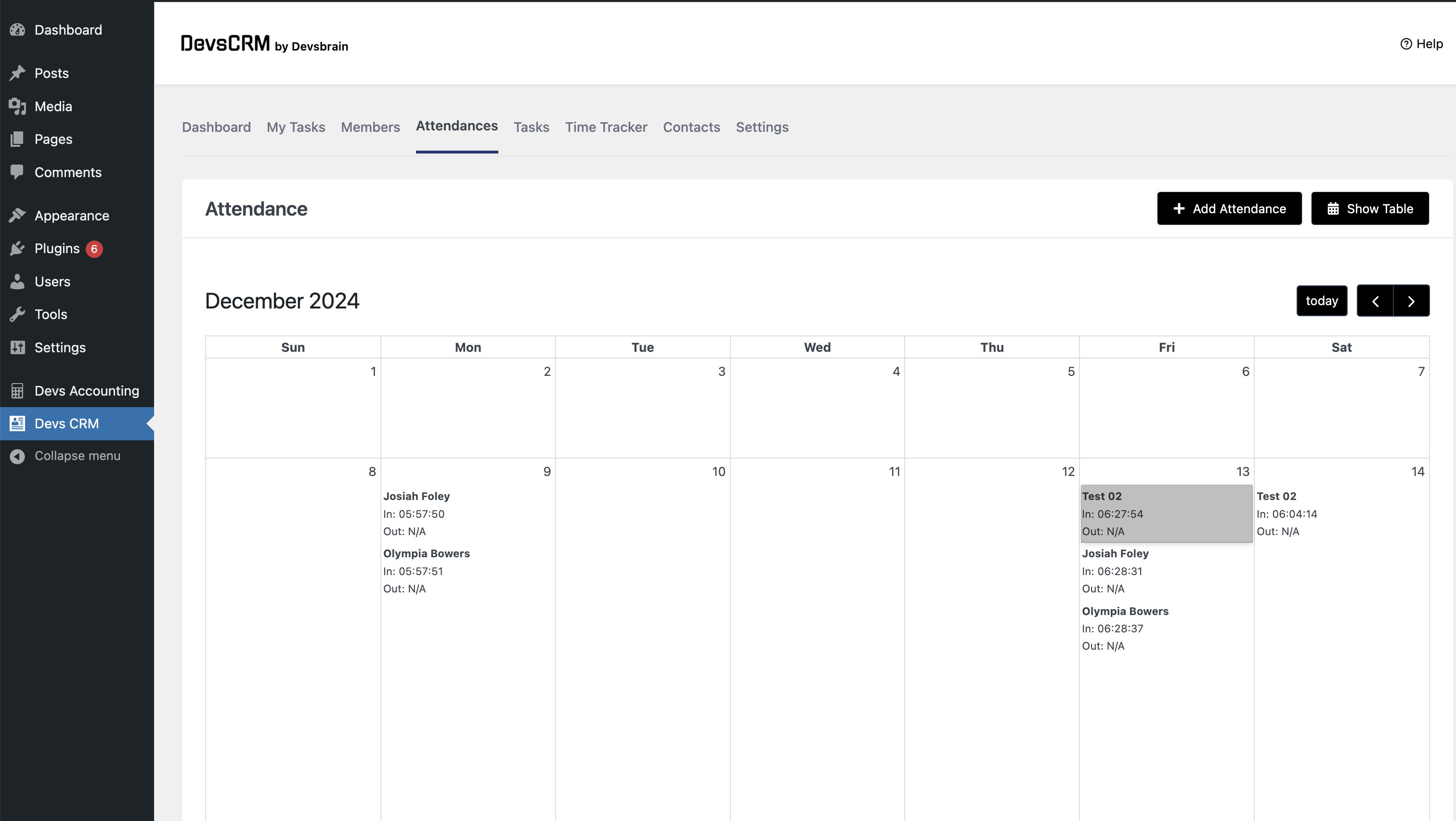Select highlighted Test 02 entry on Friday 13
Viewport: 1456px width, 821px height.
1166,513
